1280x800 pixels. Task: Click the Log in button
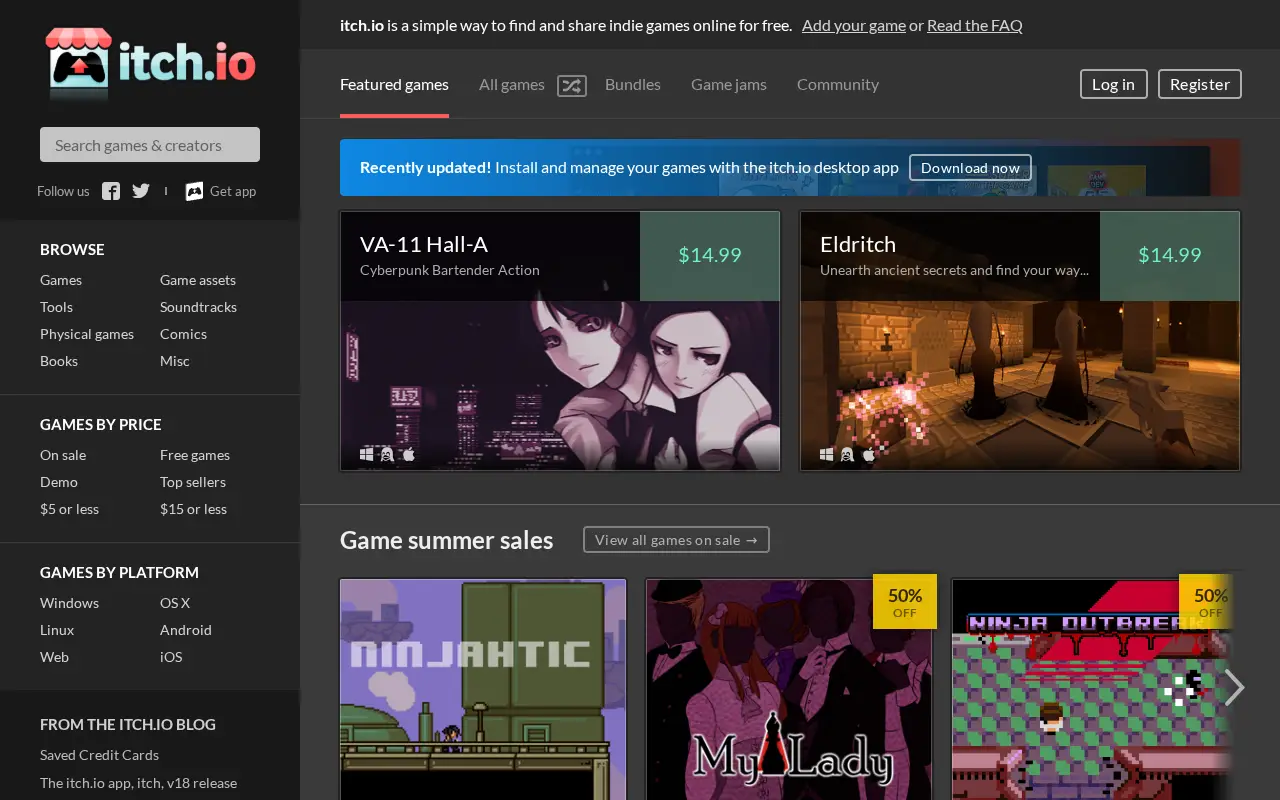pos(1113,84)
